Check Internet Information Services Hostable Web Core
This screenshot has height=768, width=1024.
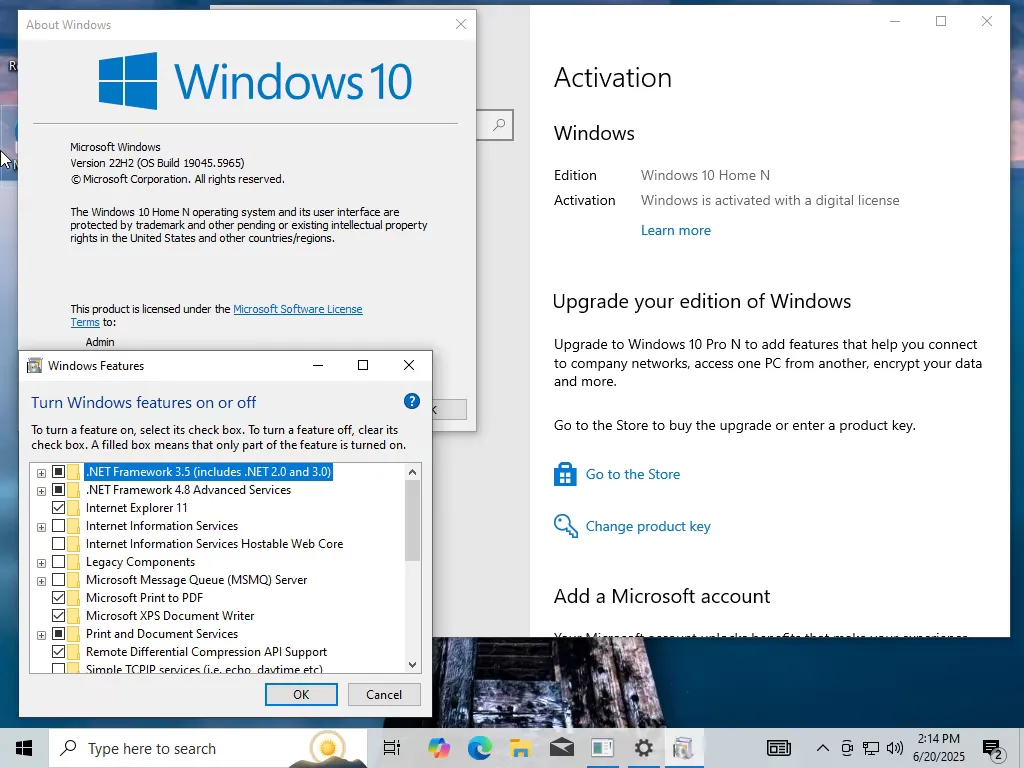click(x=58, y=543)
